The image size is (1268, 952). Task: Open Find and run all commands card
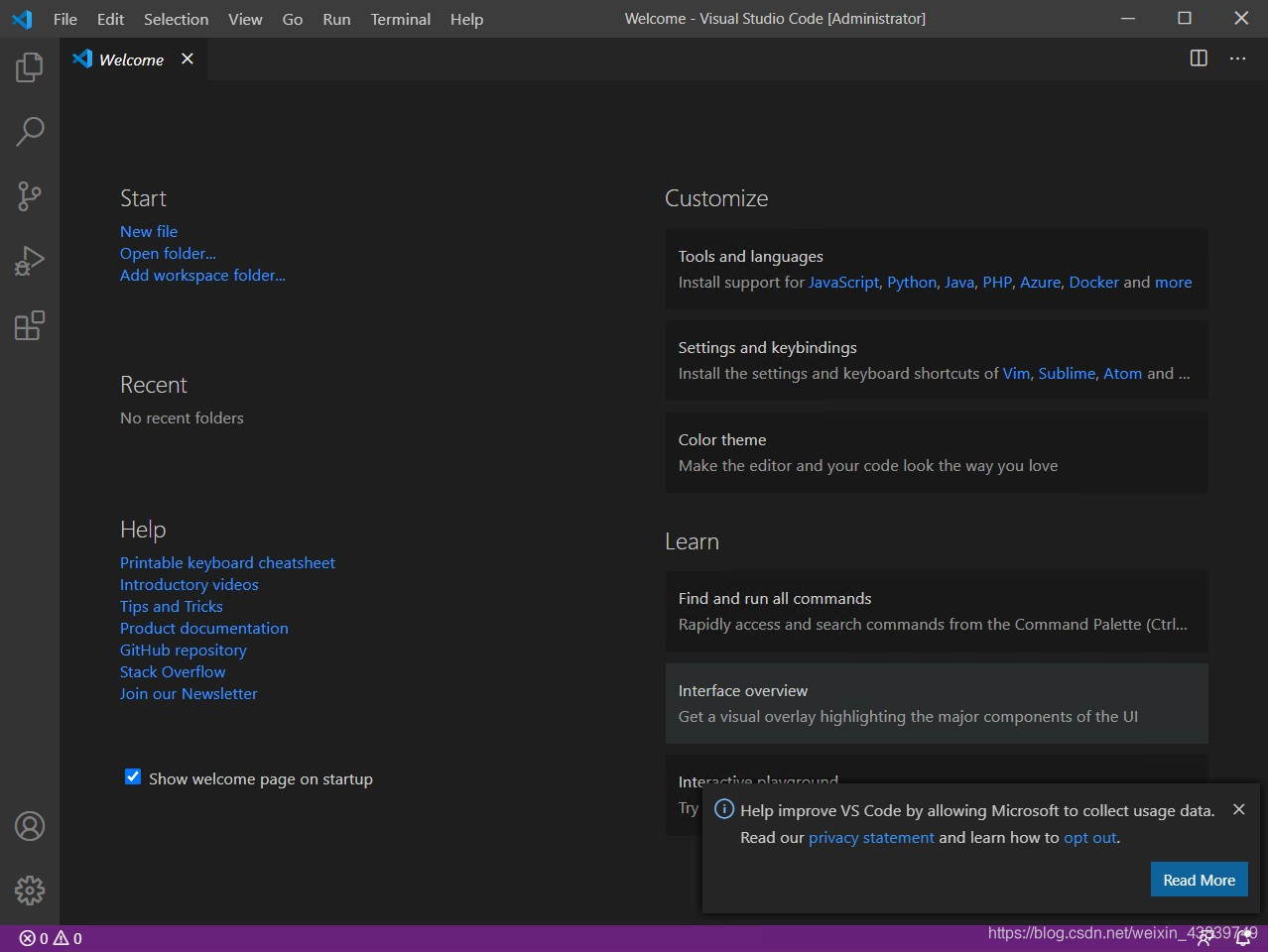(937, 611)
